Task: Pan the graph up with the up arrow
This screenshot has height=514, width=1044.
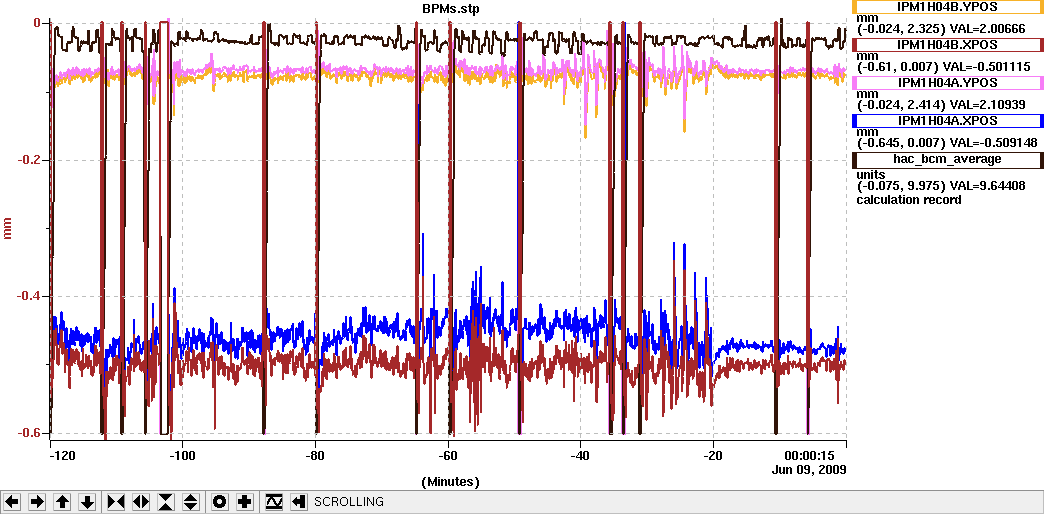Action: coord(62,502)
